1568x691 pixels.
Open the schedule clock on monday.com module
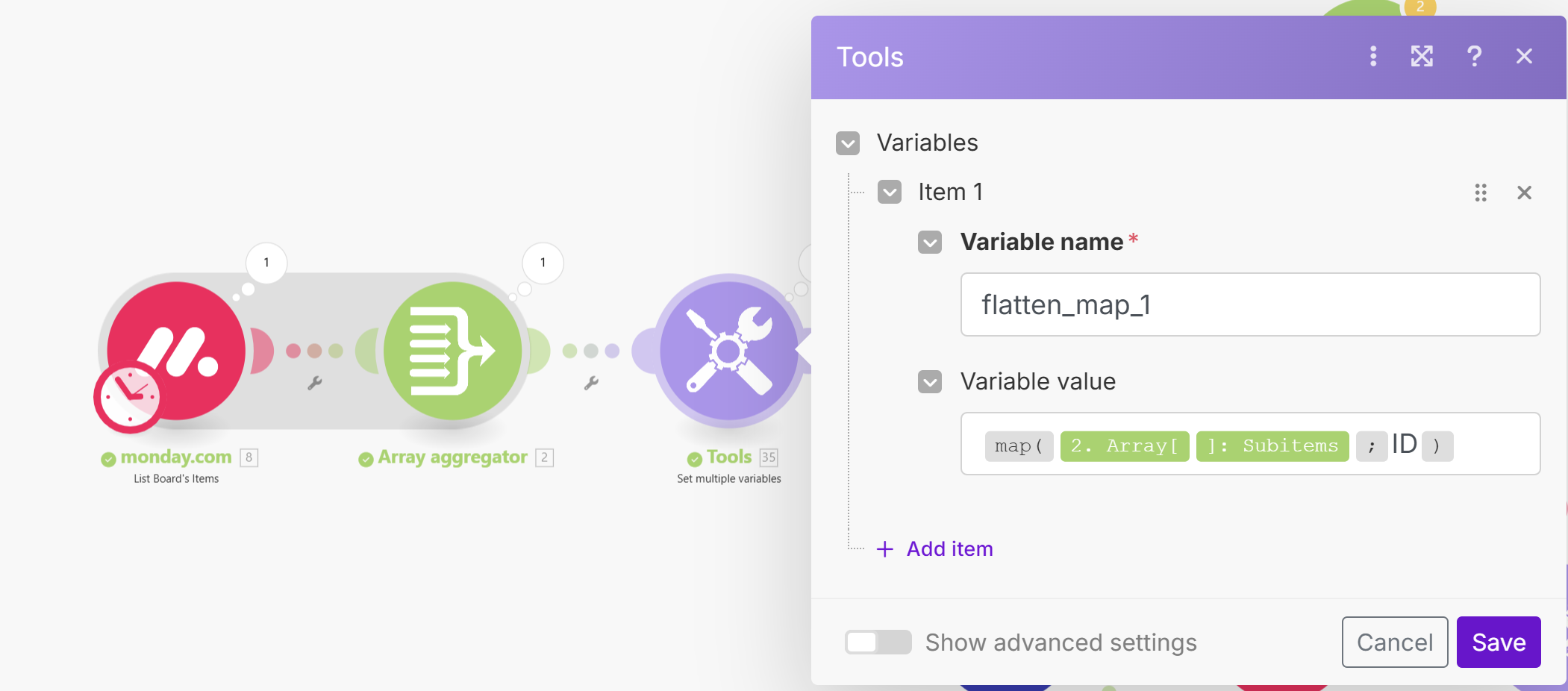coord(128,397)
